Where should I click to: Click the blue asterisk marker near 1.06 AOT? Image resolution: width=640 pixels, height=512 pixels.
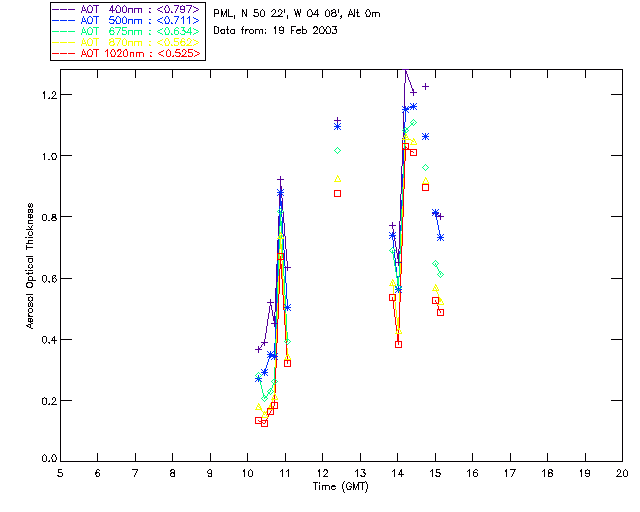click(425, 137)
